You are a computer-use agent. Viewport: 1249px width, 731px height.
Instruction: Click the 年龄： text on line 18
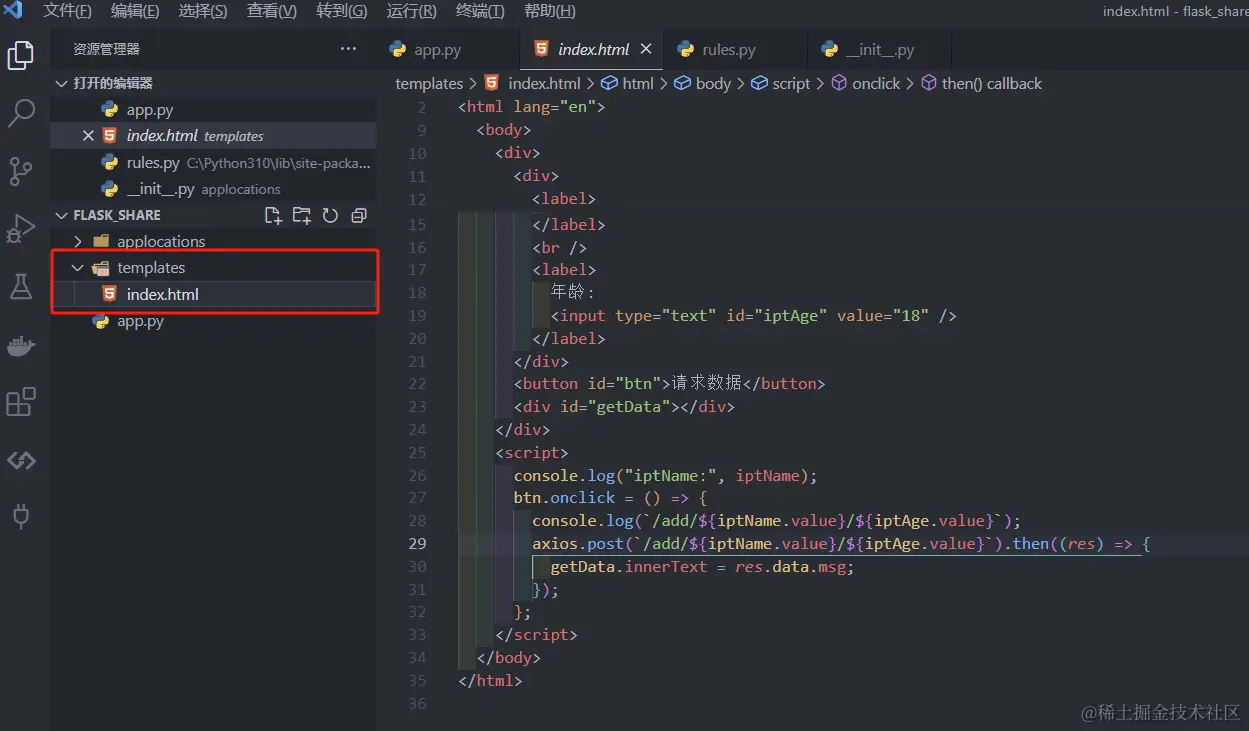573,292
